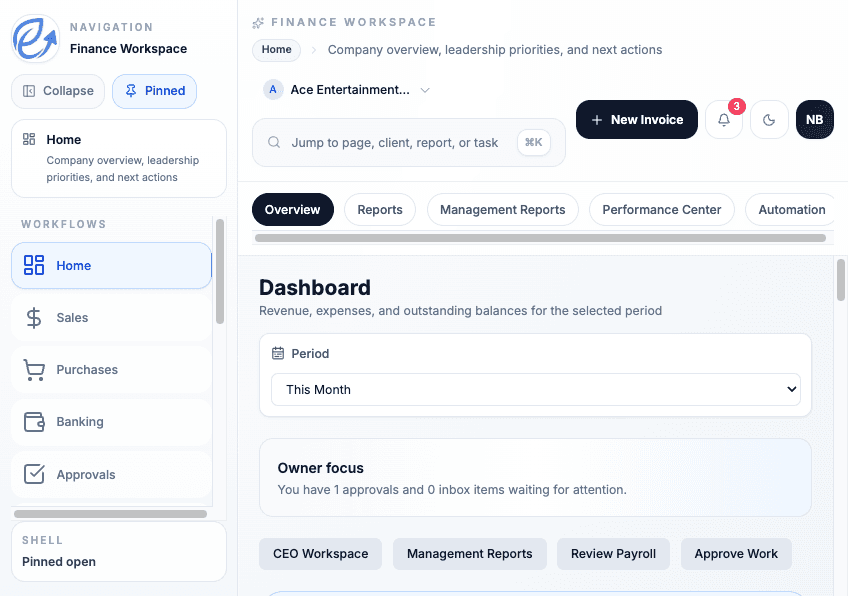This screenshot has width=848, height=596.
Task: Switch to the Reports tab
Action: pos(379,209)
